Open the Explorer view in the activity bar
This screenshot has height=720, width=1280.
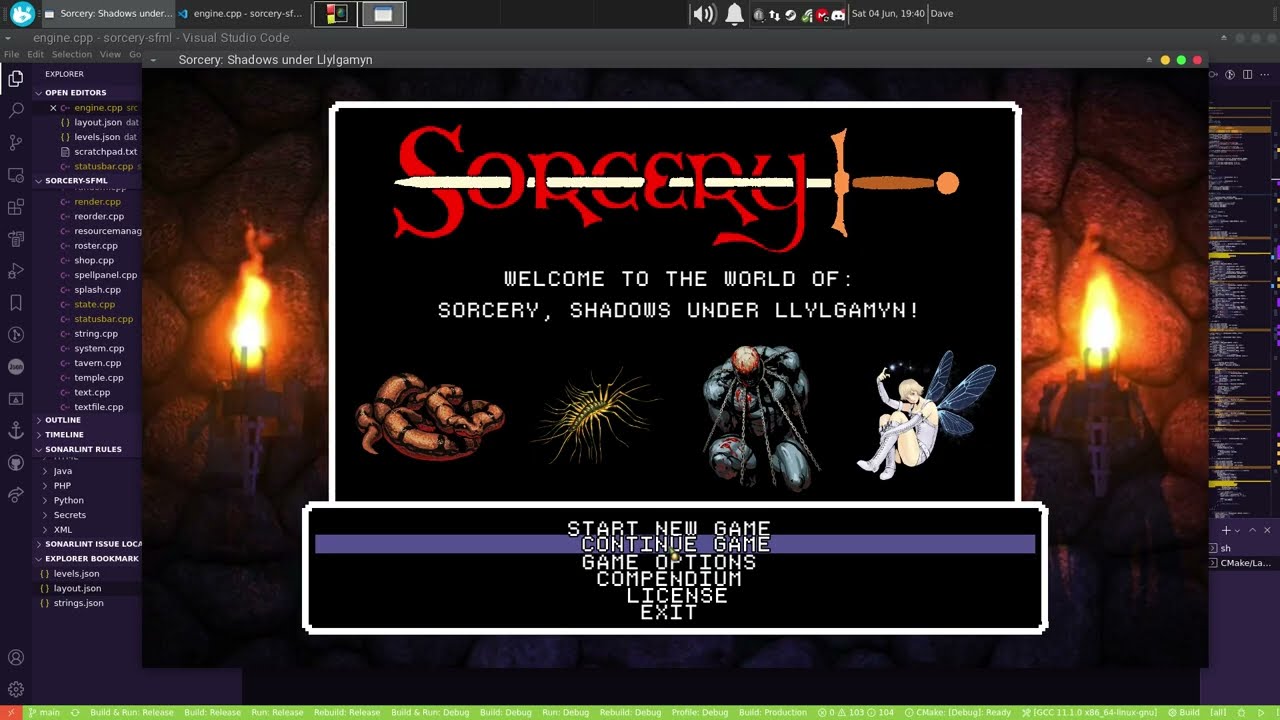click(16, 78)
